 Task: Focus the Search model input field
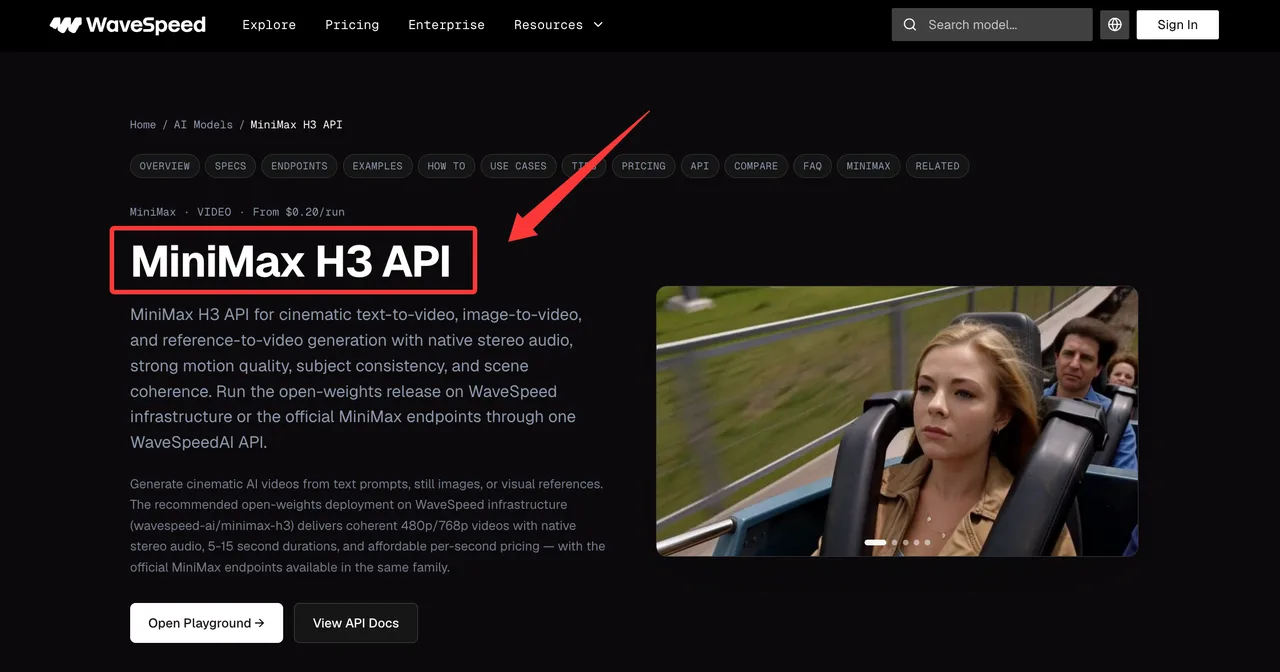992,25
